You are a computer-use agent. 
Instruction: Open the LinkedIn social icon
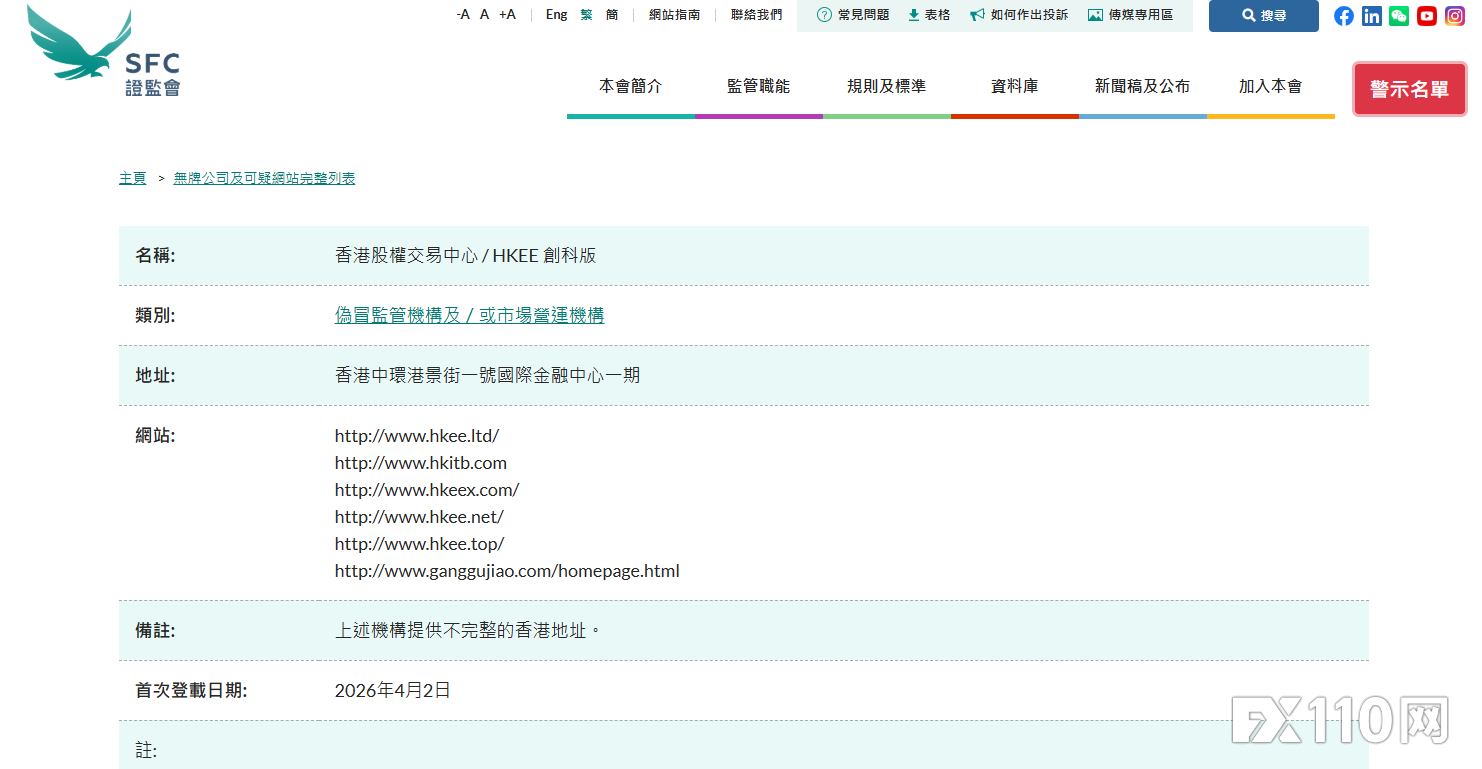pyautogui.click(x=1372, y=16)
